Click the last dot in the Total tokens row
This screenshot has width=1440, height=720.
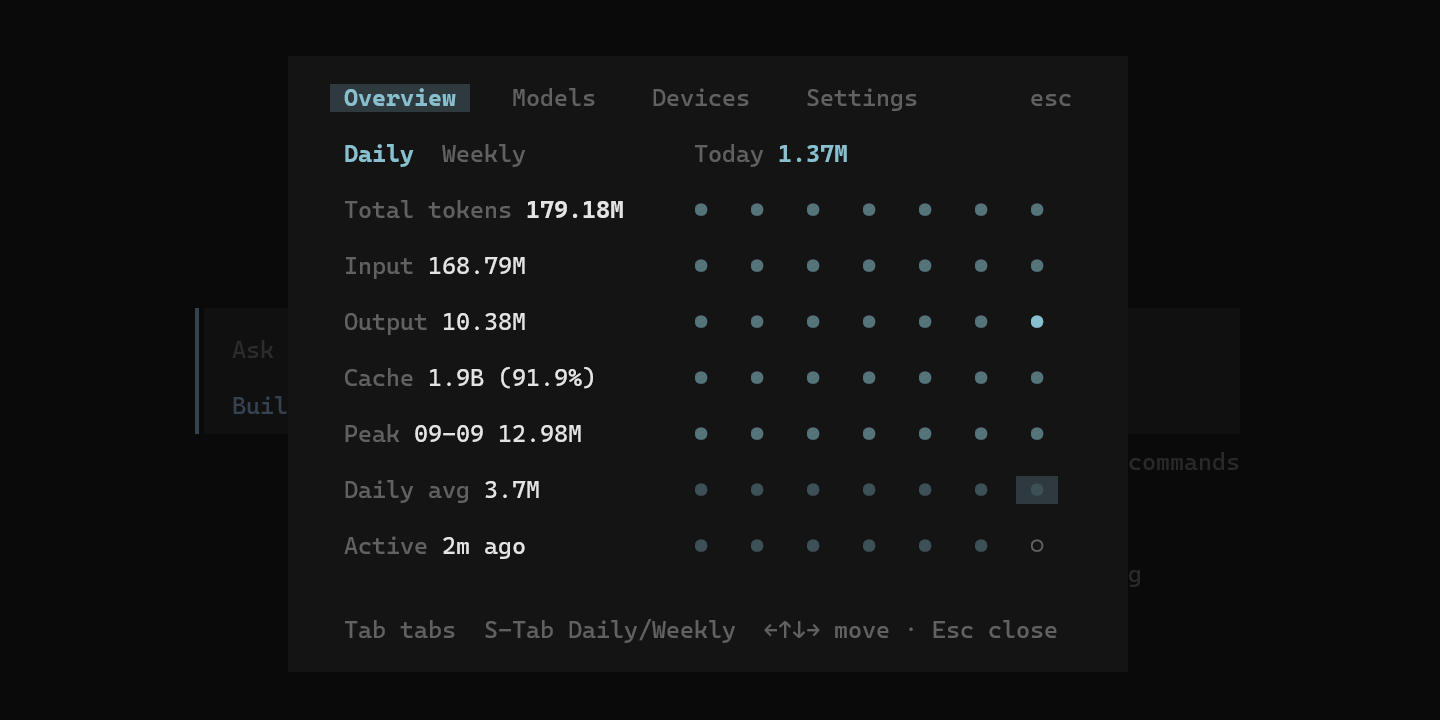click(1037, 210)
